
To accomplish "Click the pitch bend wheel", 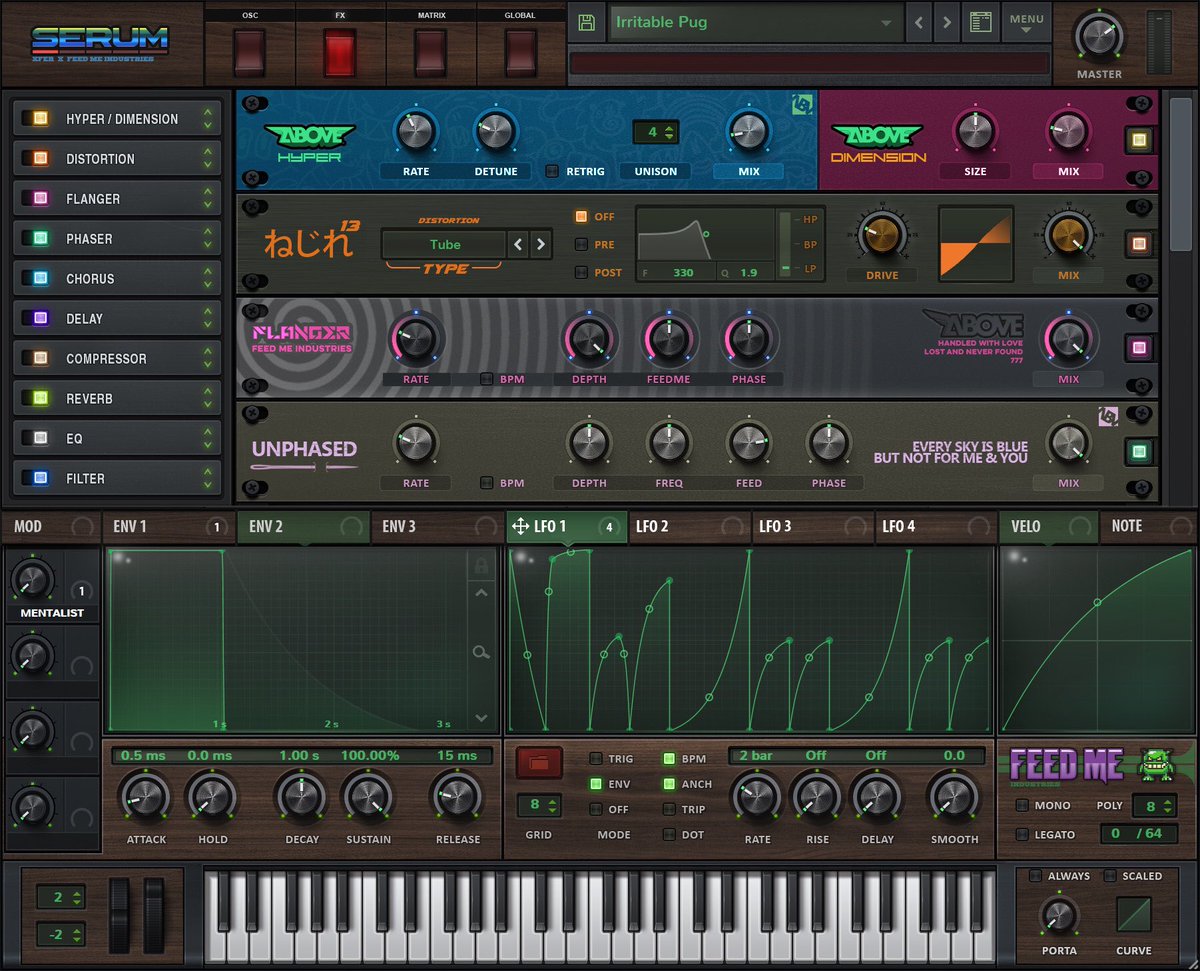I will pyautogui.click(x=120, y=915).
